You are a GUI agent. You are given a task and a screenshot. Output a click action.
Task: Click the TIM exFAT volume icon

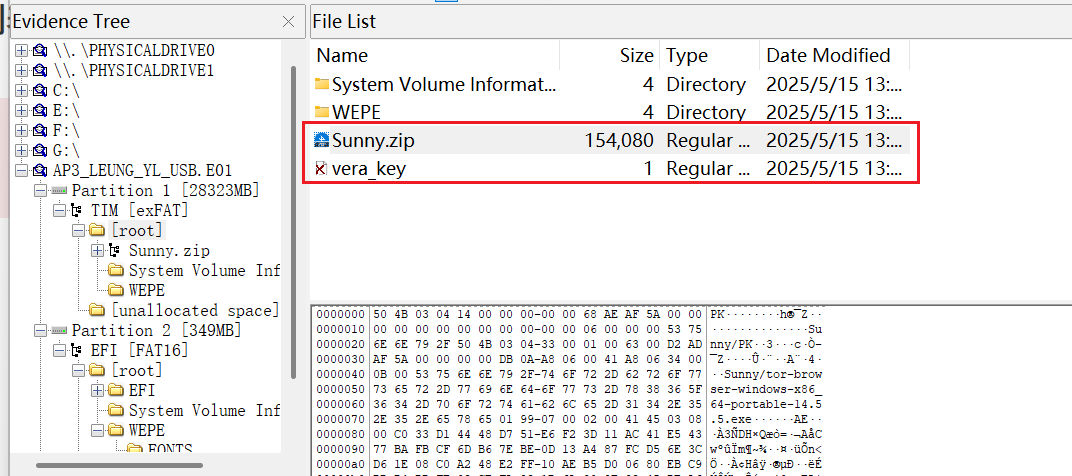(75, 210)
